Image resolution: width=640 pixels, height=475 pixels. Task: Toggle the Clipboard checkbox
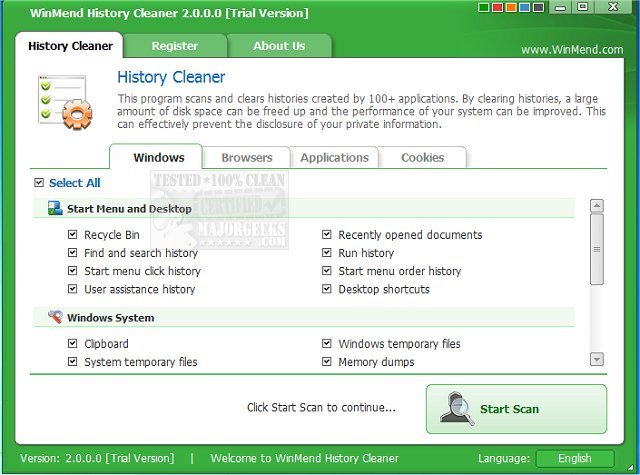[72, 343]
